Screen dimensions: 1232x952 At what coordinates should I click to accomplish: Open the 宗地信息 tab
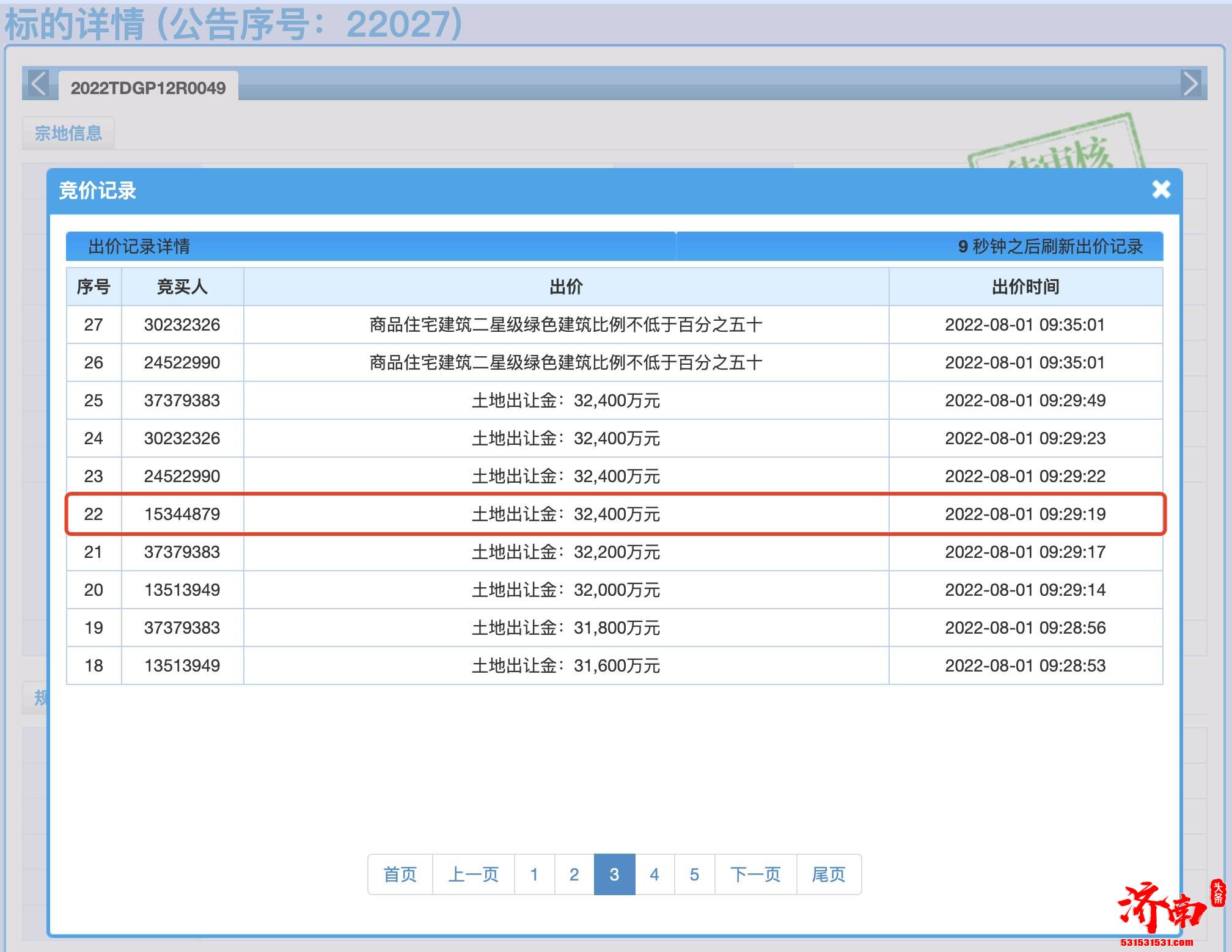tap(68, 133)
